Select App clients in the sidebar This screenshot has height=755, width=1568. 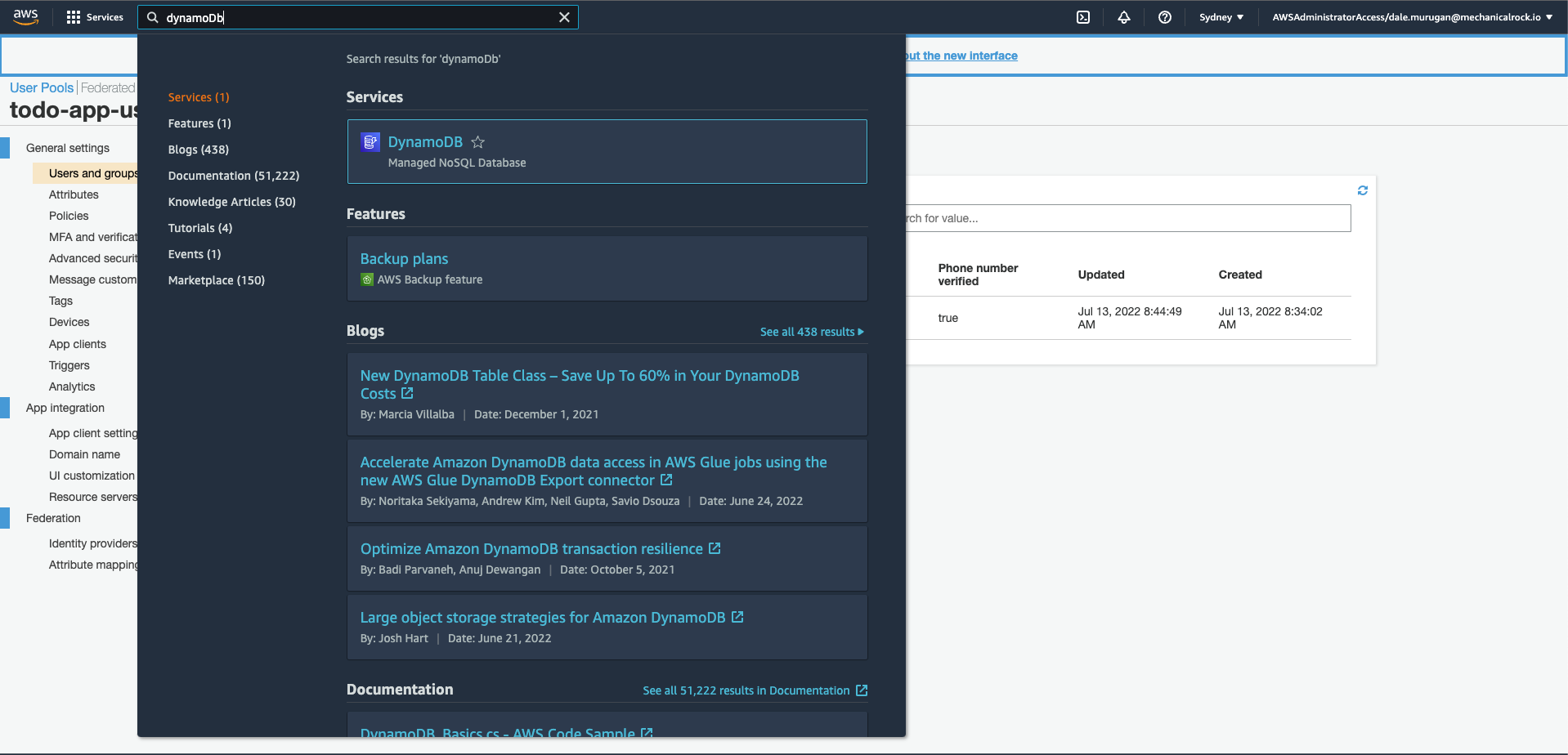[78, 344]
